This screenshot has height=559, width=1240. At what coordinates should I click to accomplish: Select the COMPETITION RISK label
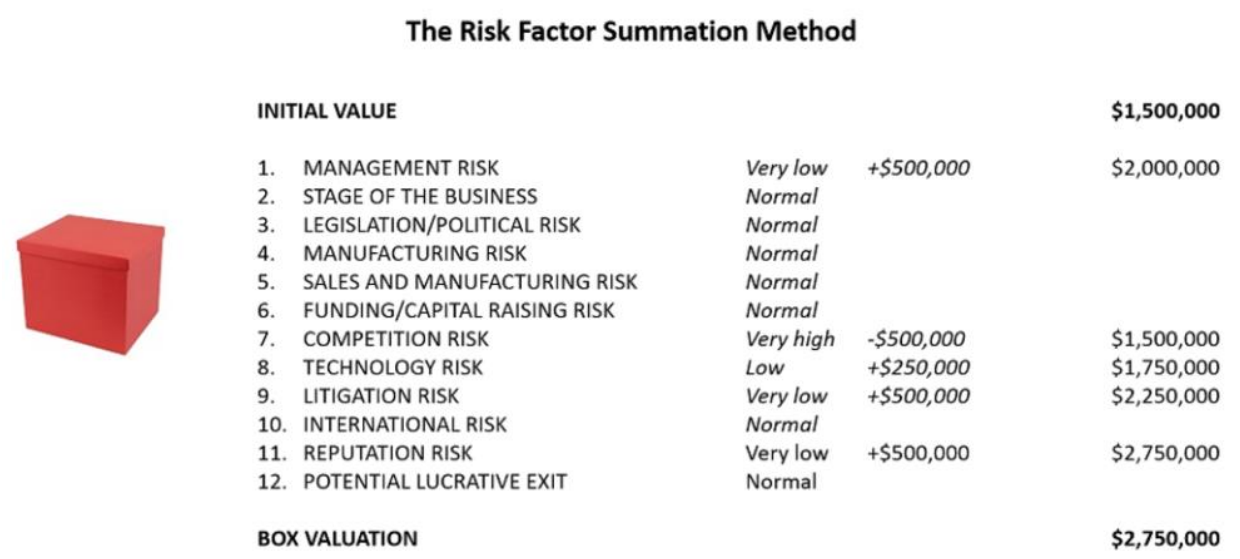coord(396,339)
